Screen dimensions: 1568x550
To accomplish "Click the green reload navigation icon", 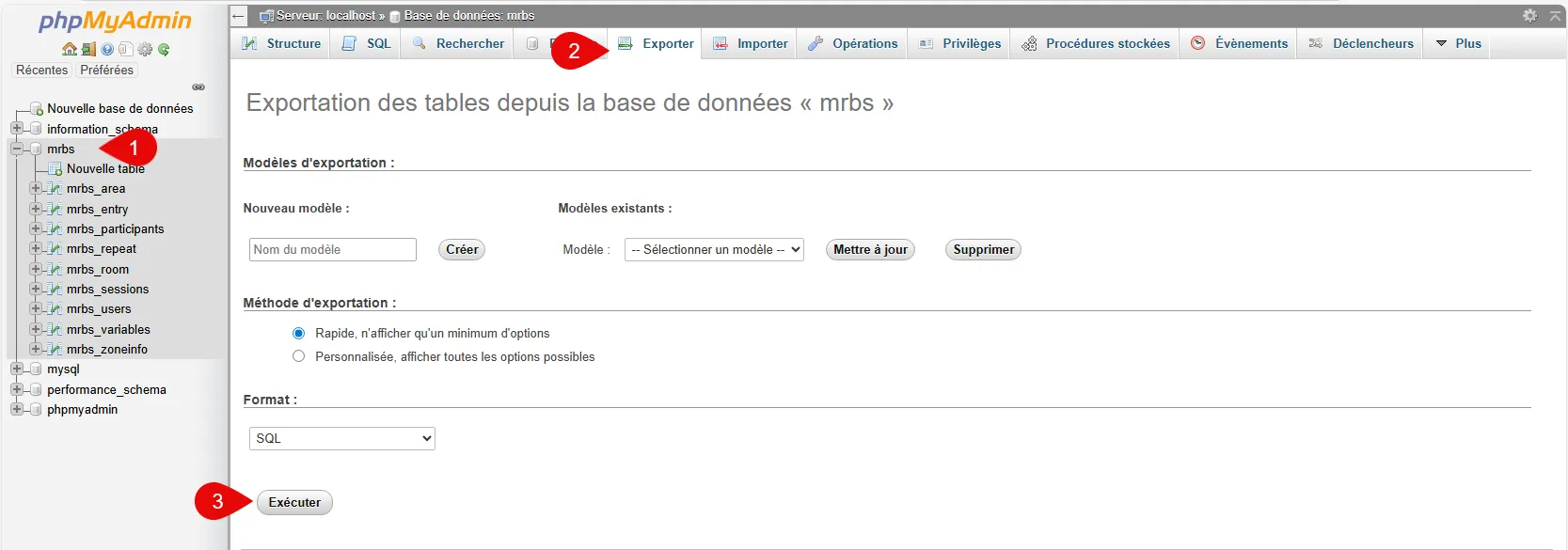I will (x=164, y=49).
